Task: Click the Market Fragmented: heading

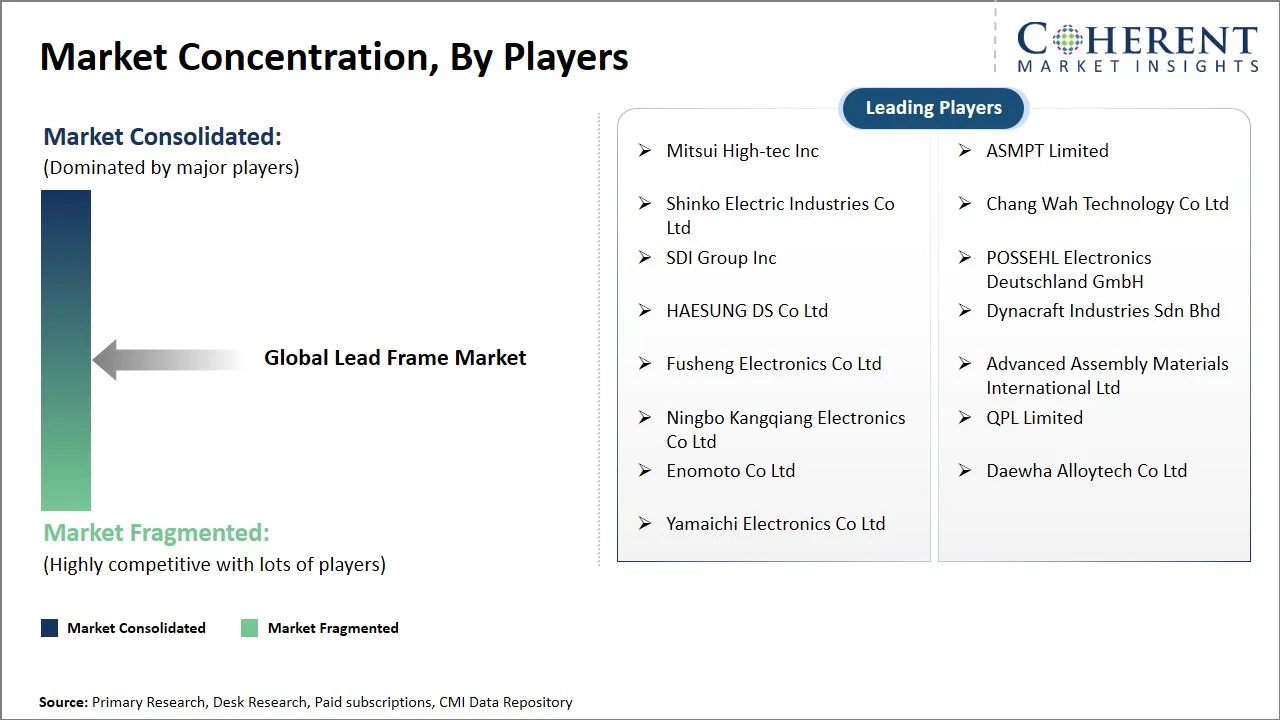Action: pyautogui.click(x=156, y=533)
